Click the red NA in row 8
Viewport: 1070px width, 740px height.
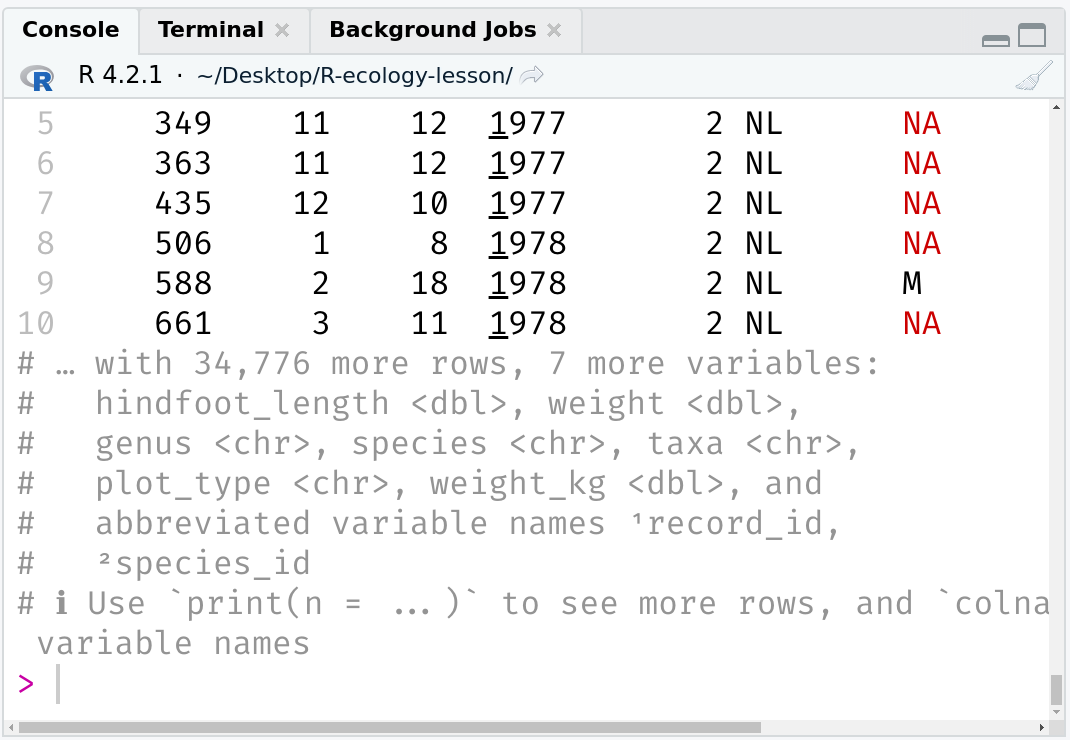point(922,244)
